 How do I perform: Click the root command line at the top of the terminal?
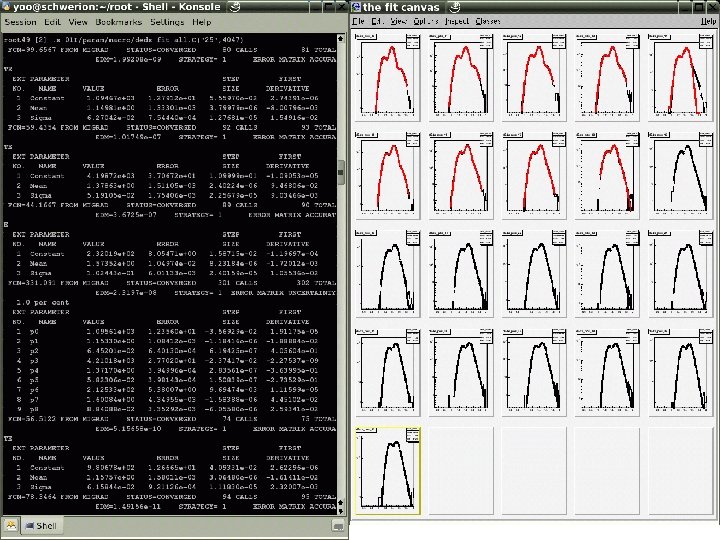pyautogui.click(x=124, y=40)
